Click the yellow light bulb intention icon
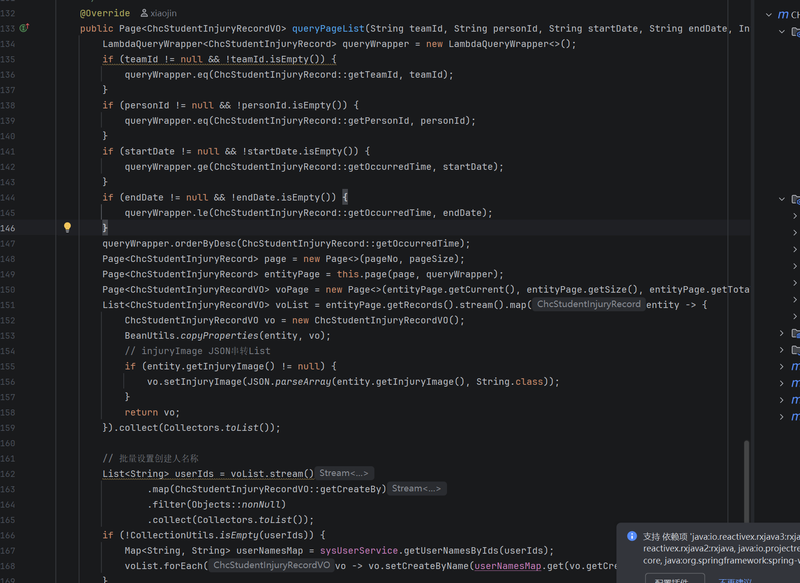Screen dimensions: 800x583 (67, 227)
